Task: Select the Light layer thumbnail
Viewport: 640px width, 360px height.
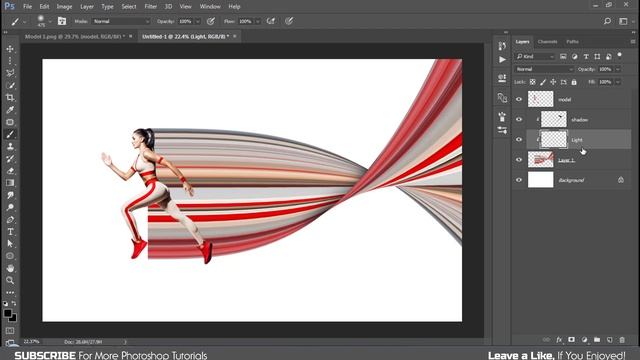Action: pos(553,140)
